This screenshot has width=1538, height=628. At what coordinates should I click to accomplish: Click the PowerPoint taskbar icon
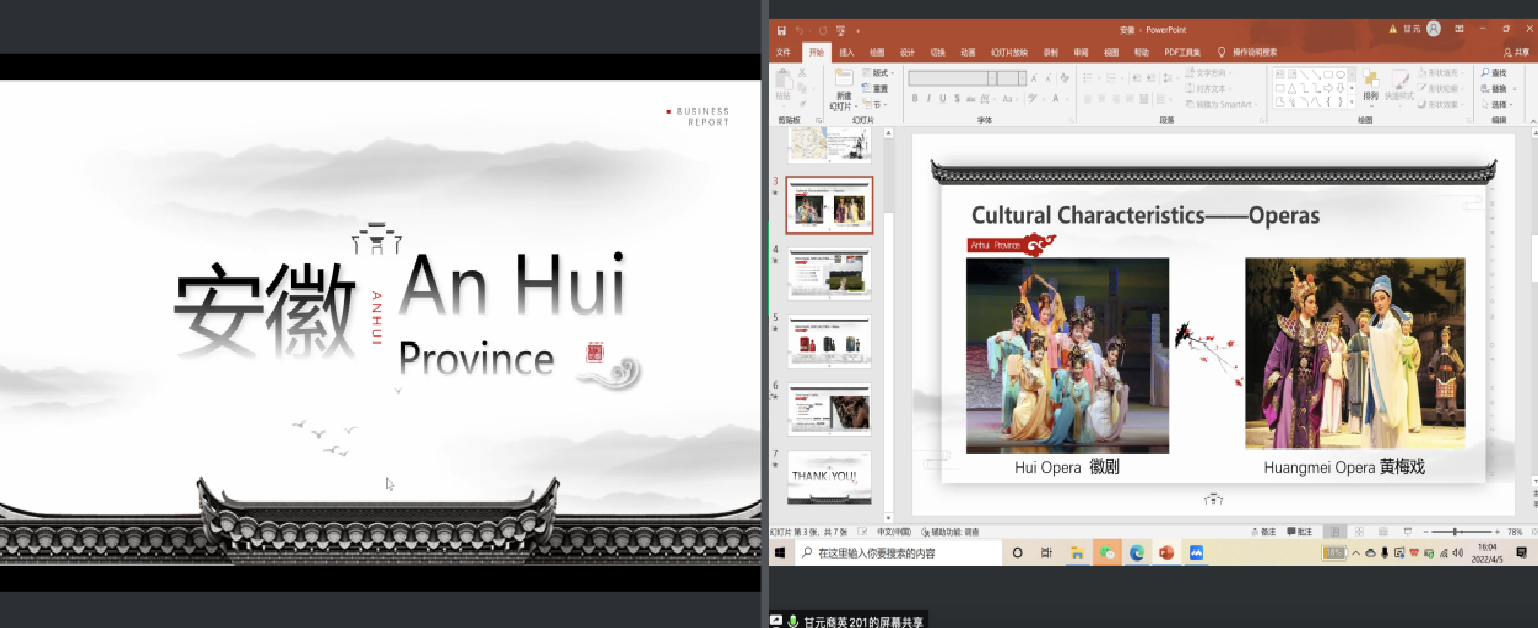[1166, 553]
